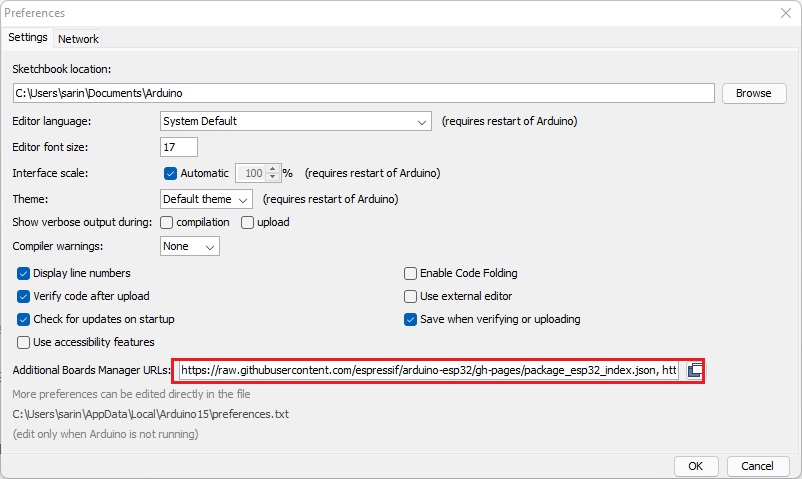The image size is (802, 479).
Task: Select the Settings tab
Action: tap(28, 38)
